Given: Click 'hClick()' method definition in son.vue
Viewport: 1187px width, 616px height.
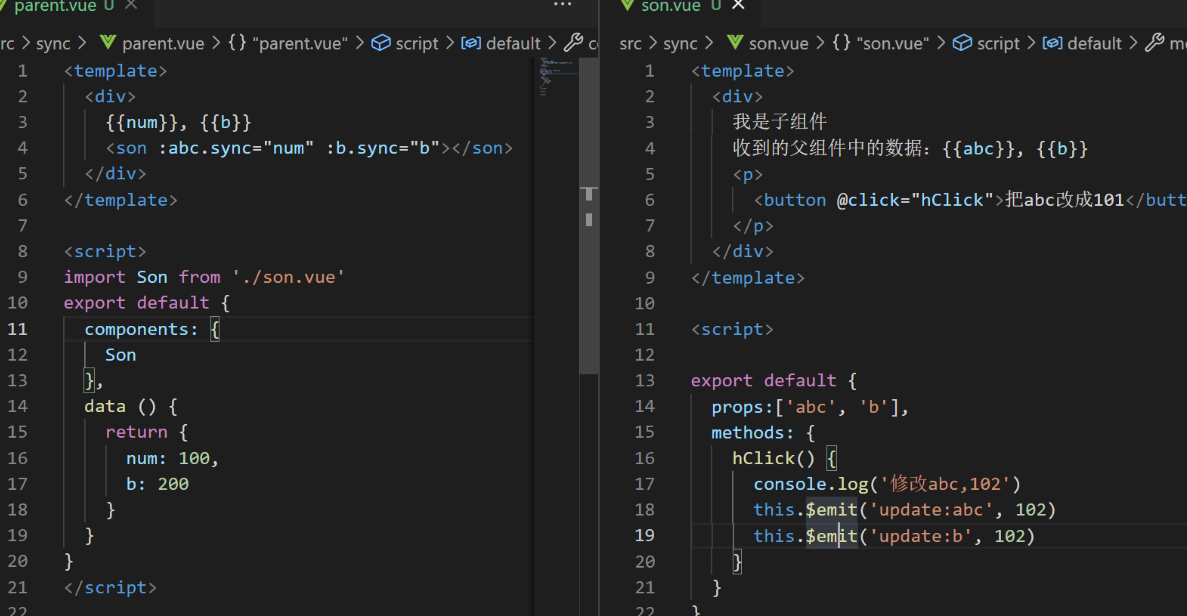Looking at the screenshot, I should coord(774,459).
